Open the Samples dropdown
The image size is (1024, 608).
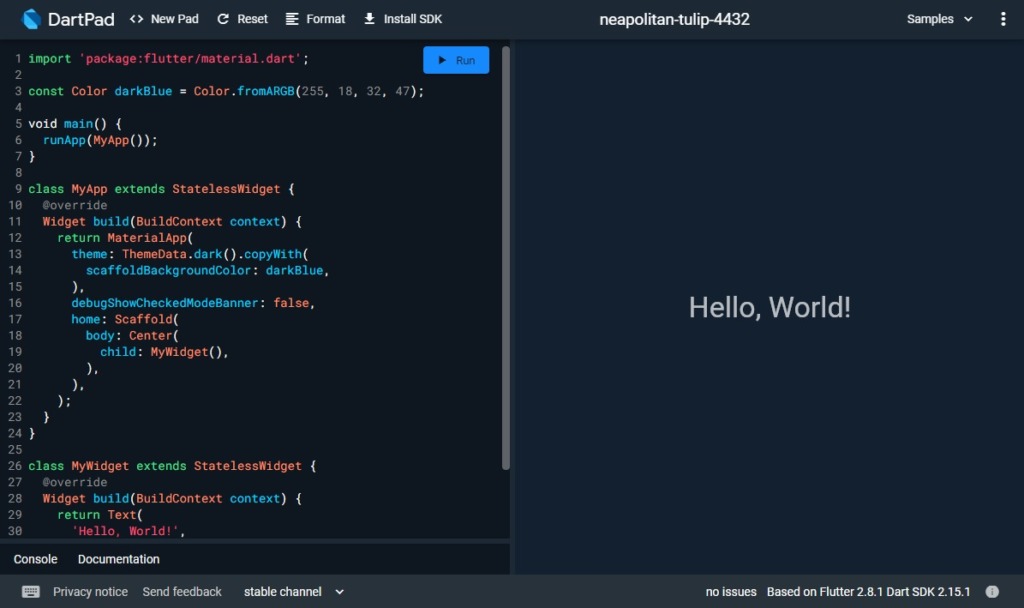point(940,19)
